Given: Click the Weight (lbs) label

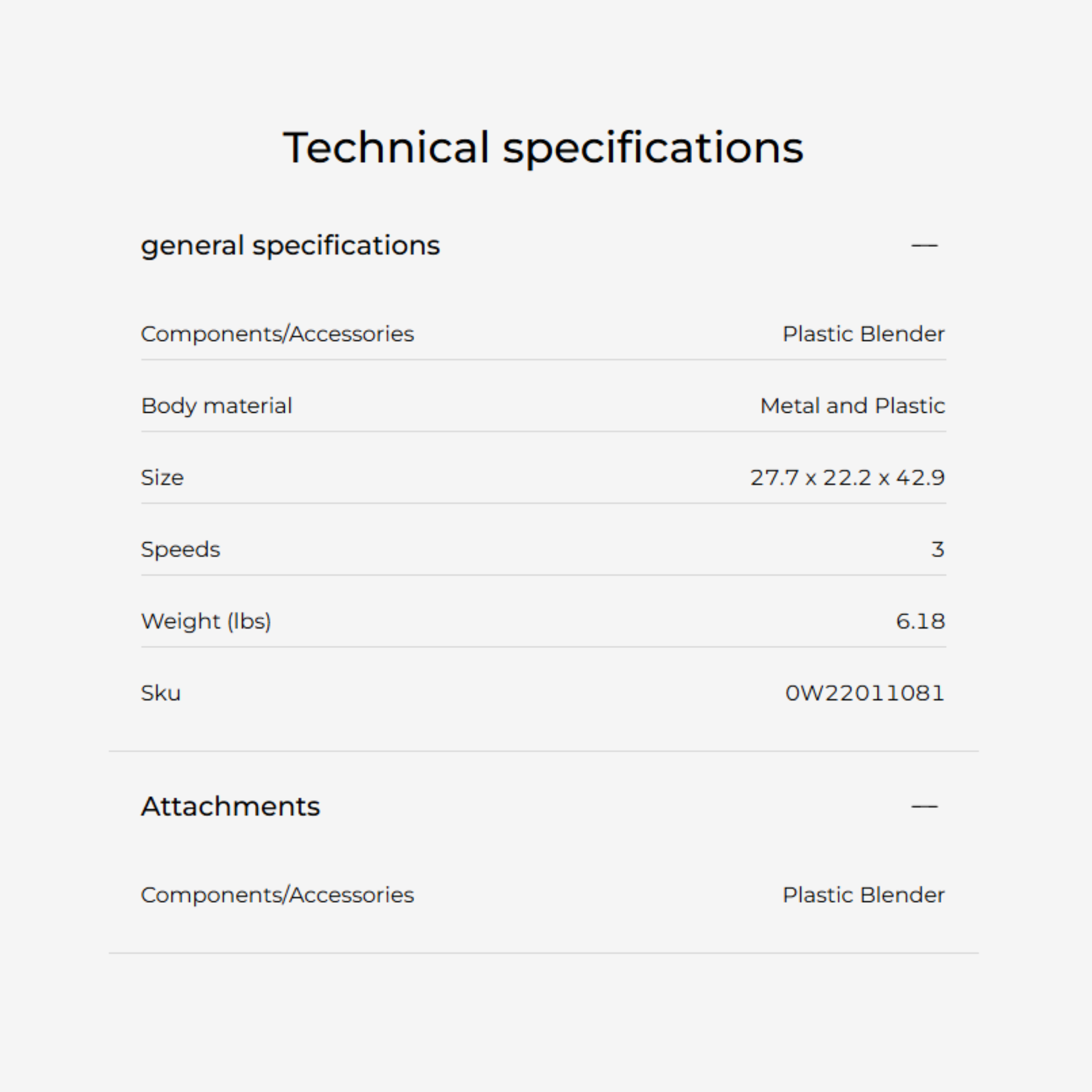Looking at the screenshot, I should (x=206, y=621).
